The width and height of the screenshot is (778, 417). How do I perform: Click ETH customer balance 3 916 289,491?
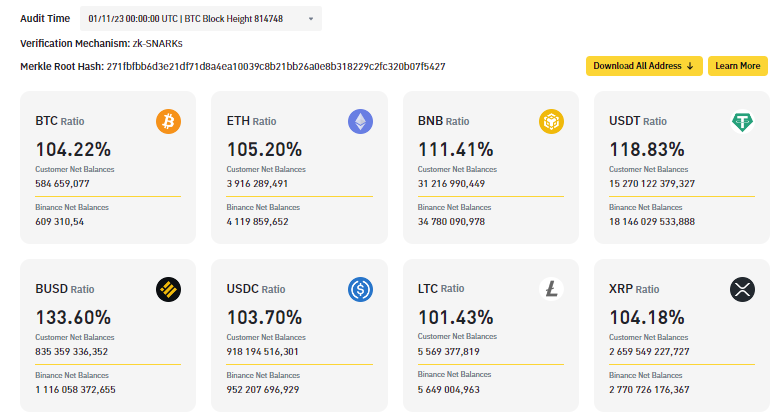(257, 184)
